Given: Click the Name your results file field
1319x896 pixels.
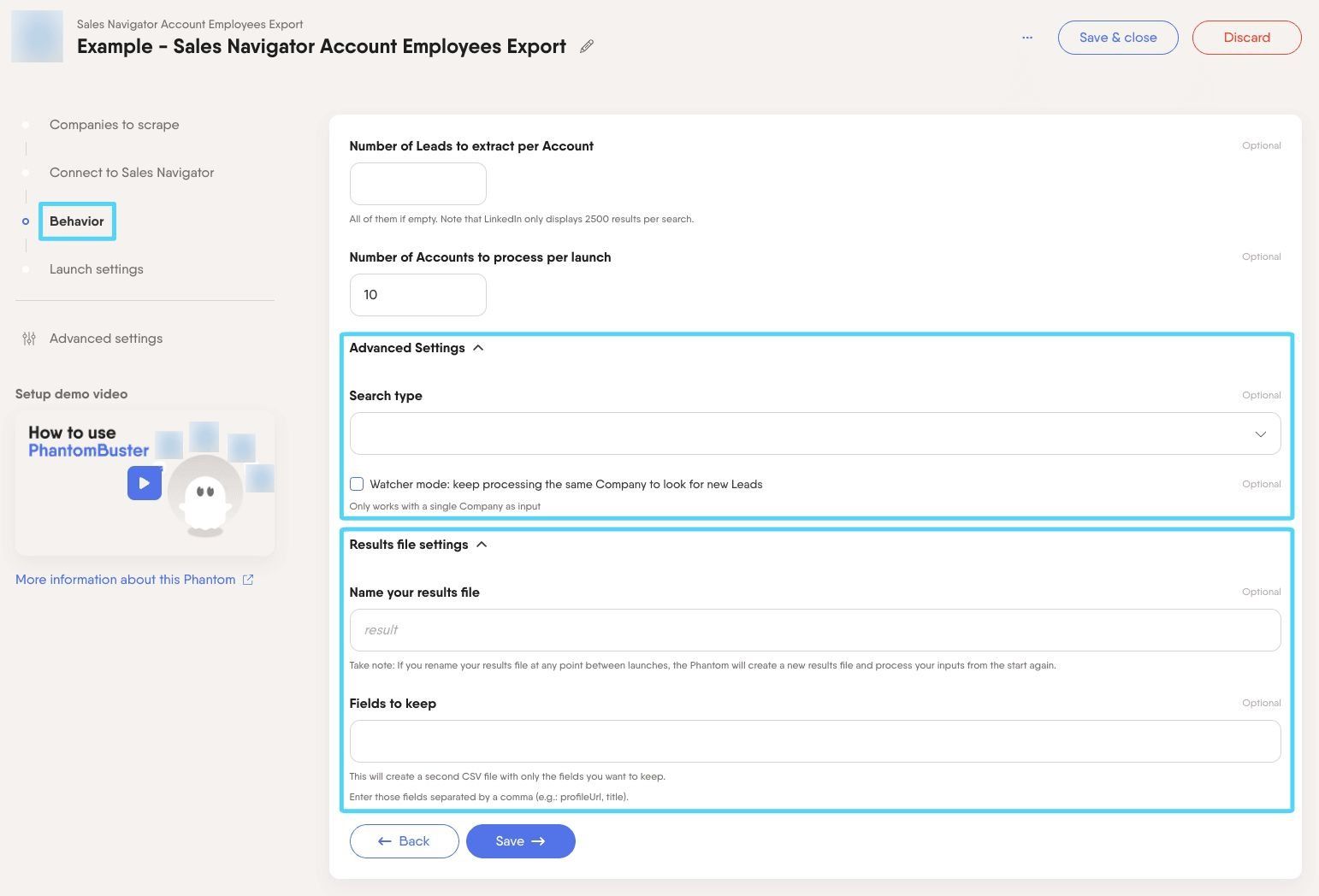Looking at the screenshot, I should point(814,630).
